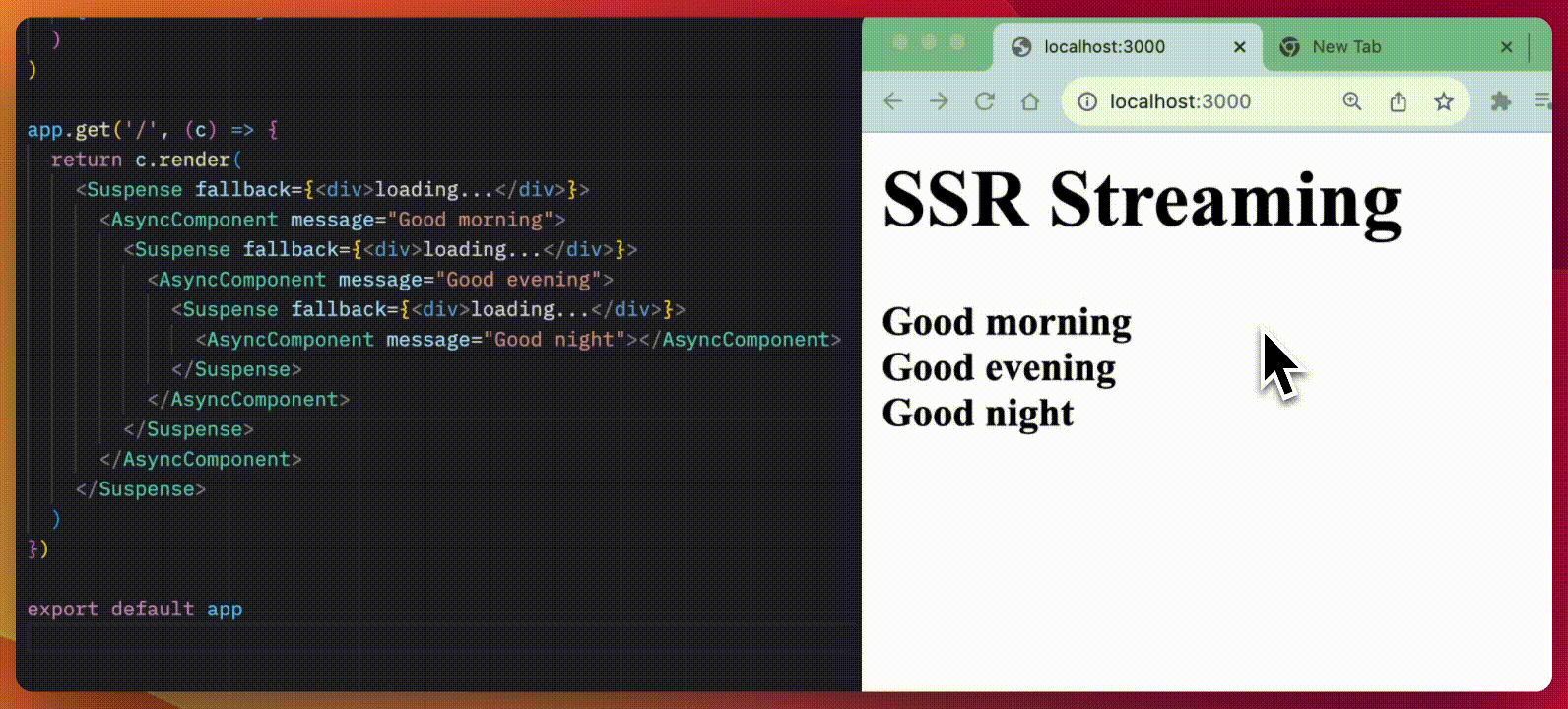Click the app.get route line in editor

pos(153,130)
